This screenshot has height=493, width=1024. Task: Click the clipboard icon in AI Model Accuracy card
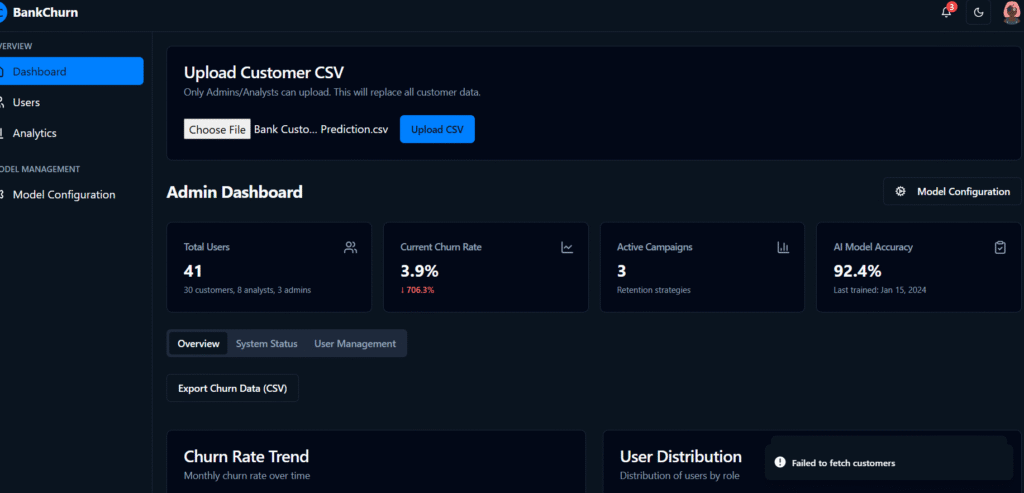[x=1000, y=247]
